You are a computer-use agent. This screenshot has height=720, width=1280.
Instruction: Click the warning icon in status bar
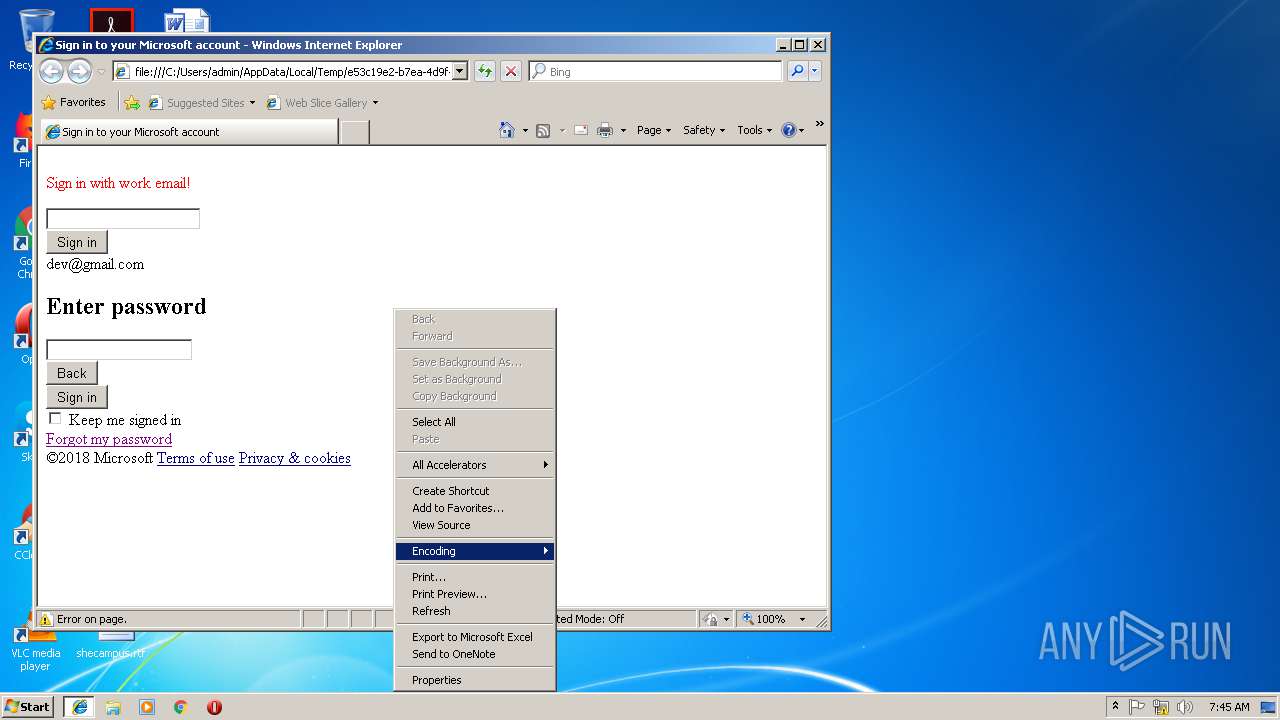(45, 619)
